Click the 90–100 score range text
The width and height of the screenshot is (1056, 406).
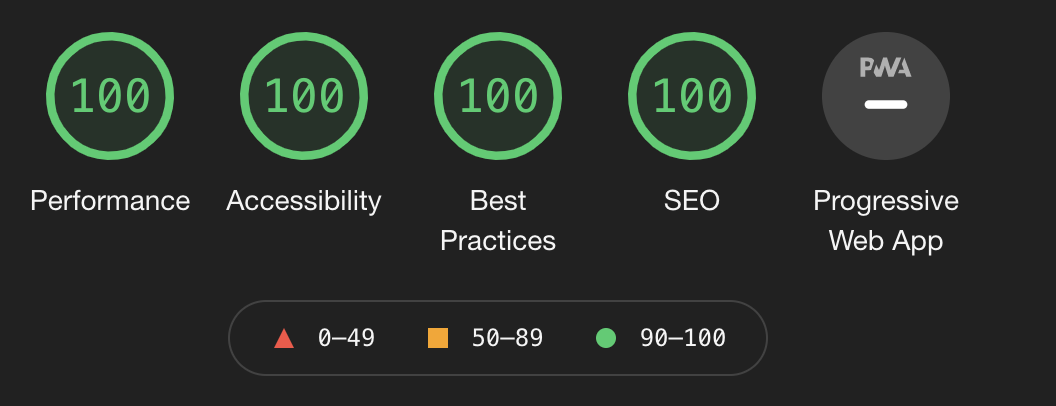click(x=683, y=338)
